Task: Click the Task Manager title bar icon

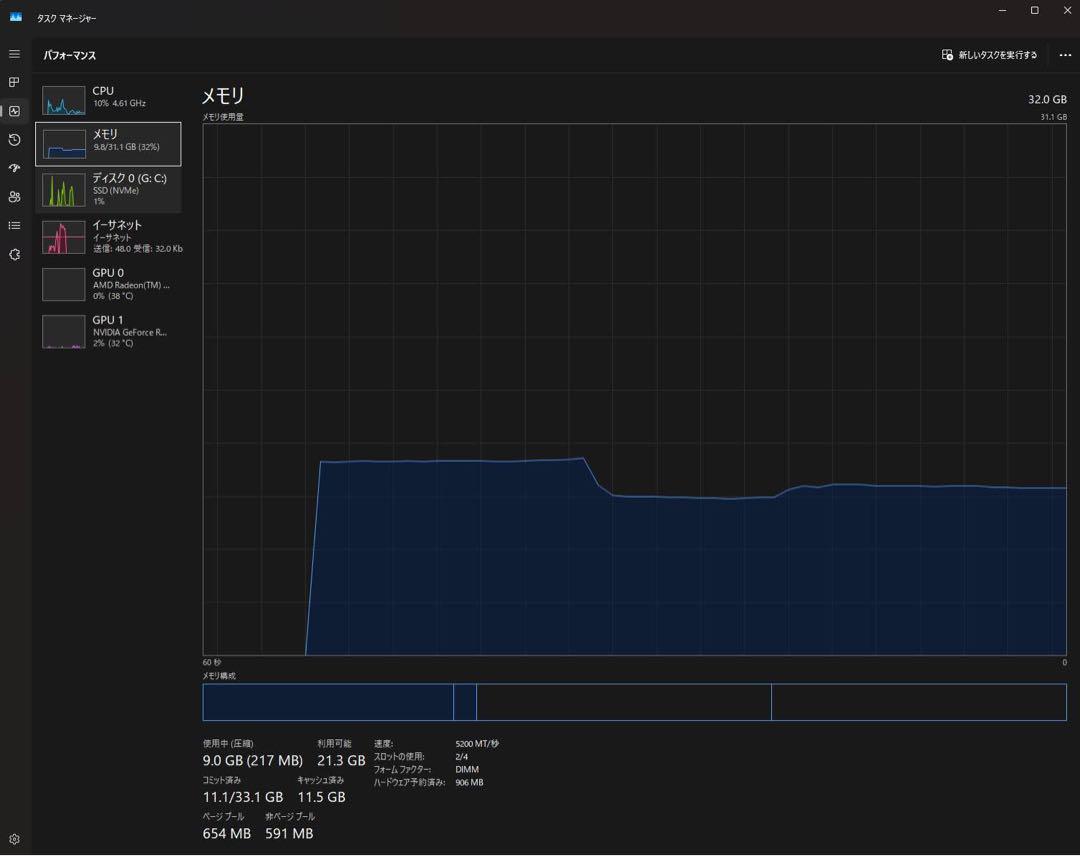Action: pyautogui.click(x=15, y=17)
